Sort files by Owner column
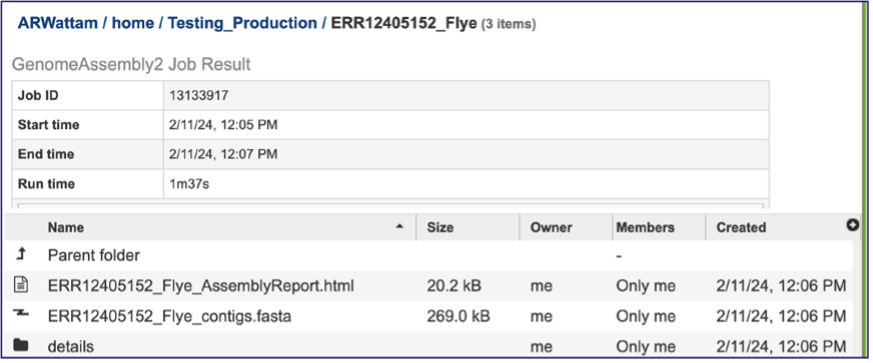The width and height of the screenshot is (873, 363). [551, 227]
